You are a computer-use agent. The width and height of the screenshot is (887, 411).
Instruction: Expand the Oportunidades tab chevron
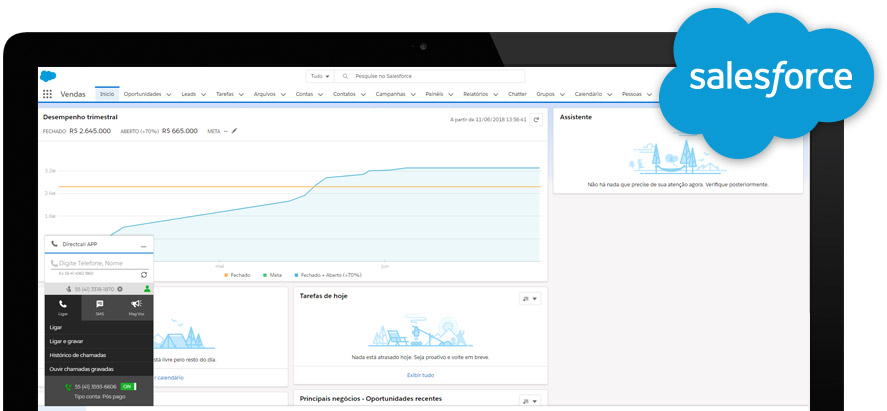pyautogui.click(x=169, y=94)
